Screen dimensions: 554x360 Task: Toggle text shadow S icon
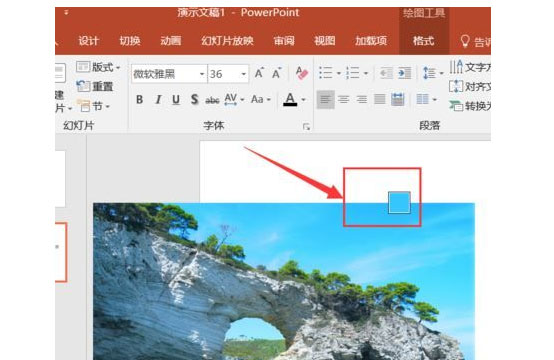pyautogui.click(x=194, y=100)
